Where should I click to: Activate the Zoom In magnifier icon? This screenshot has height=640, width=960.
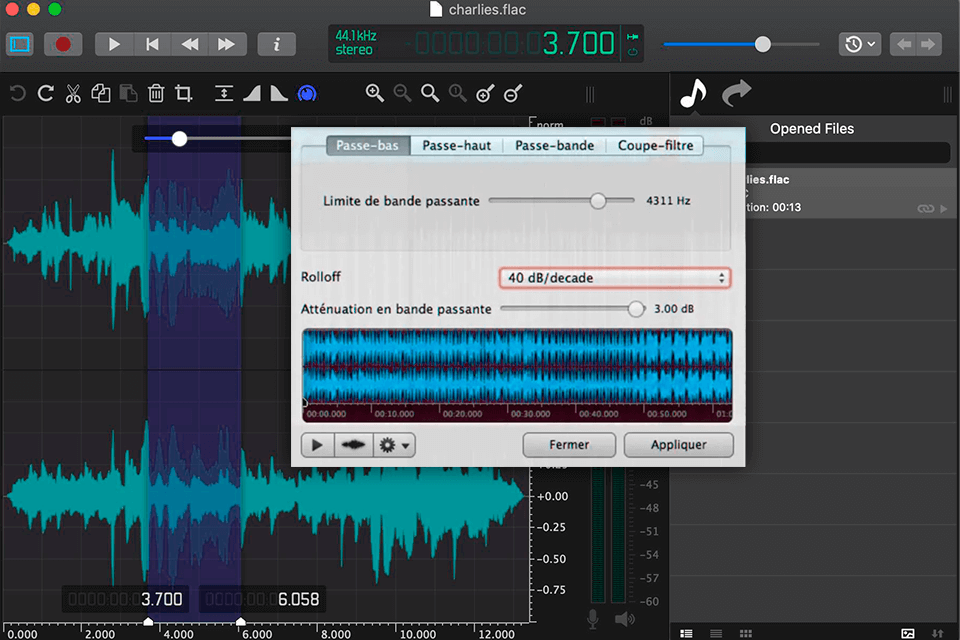tap(375, 93)
